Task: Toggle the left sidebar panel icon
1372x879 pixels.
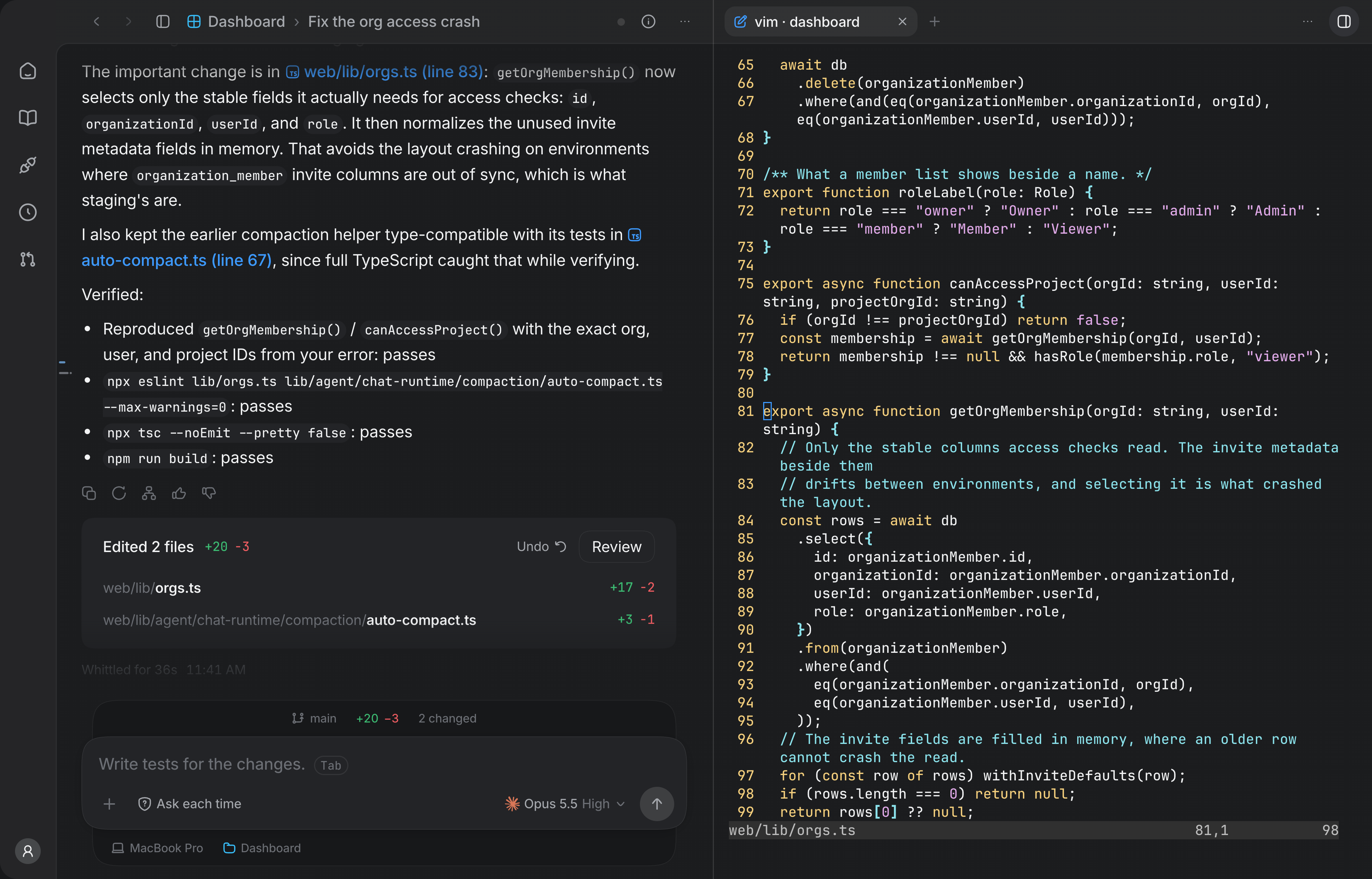Action: (x=163, y=22)
